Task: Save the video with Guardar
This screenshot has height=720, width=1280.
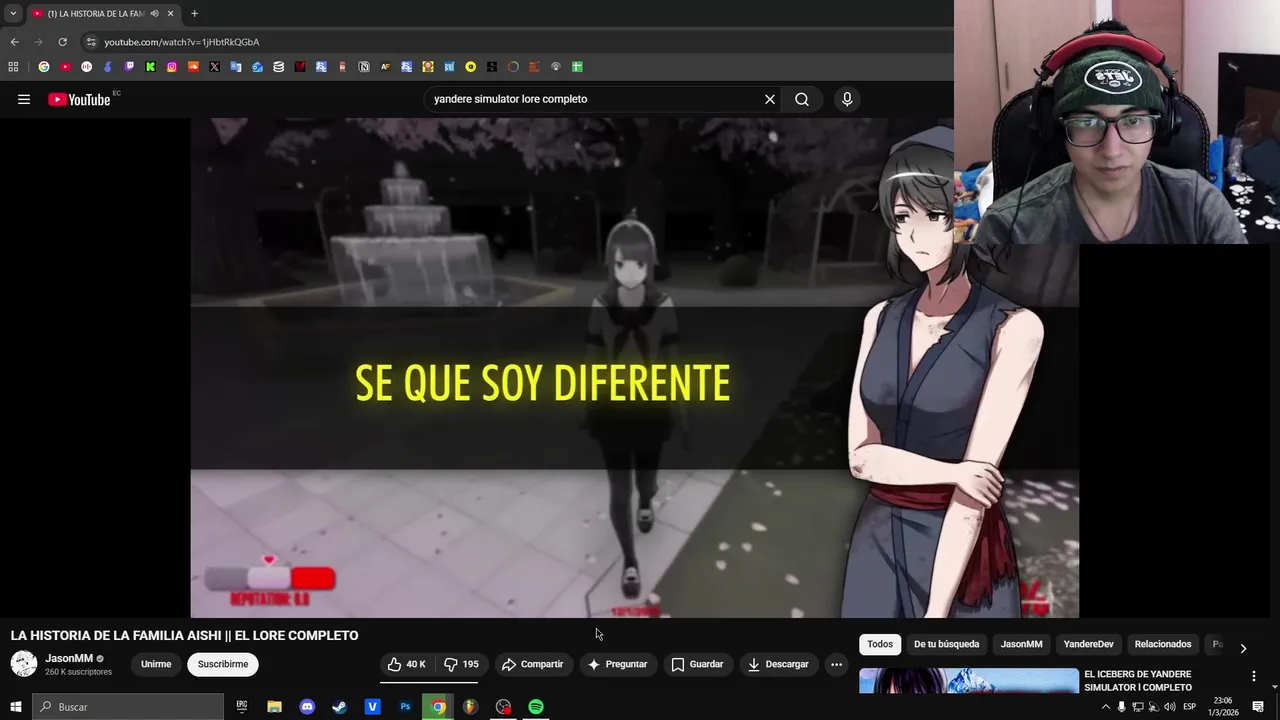Action: pyautogui.click(x=697, y=664)
